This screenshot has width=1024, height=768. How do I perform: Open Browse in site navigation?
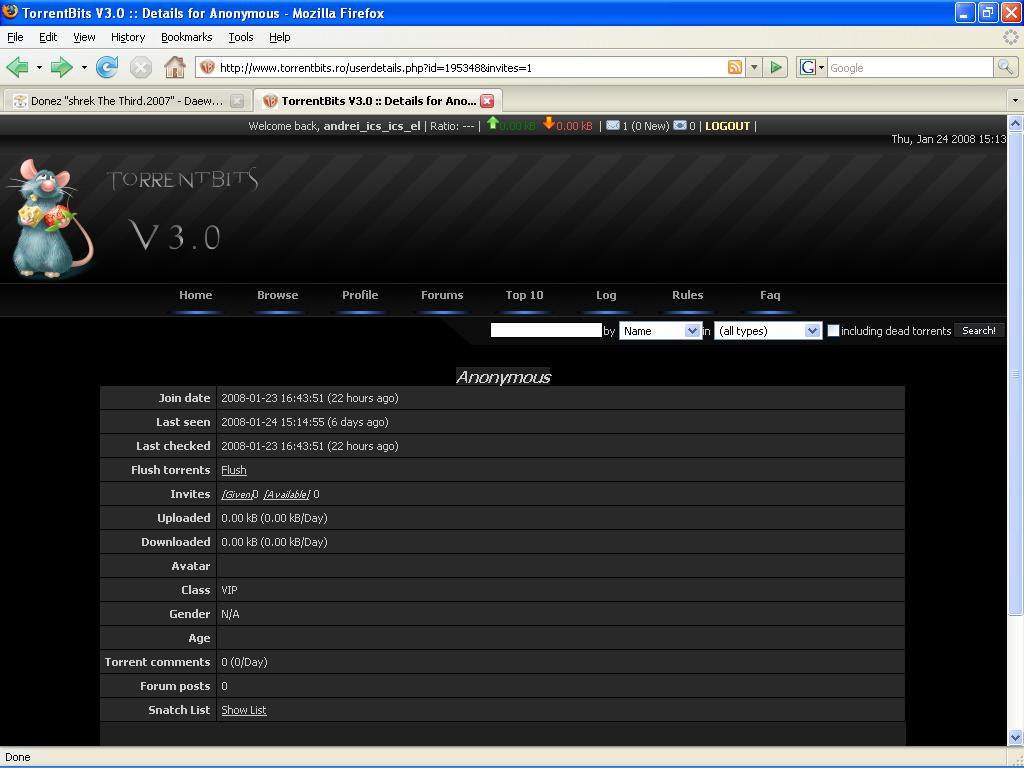tap(278, 295)
